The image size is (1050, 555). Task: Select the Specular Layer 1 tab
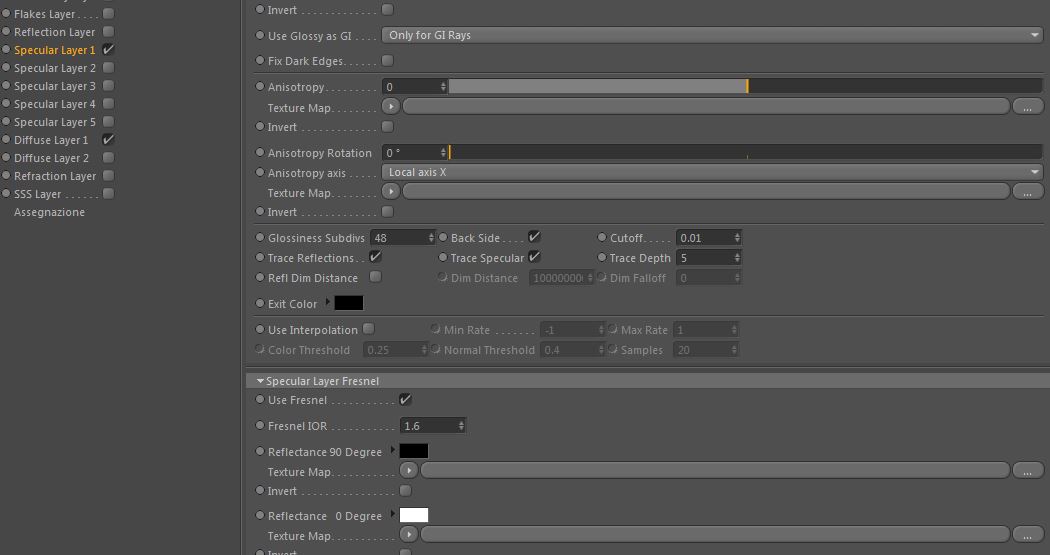tap(54, 50)
